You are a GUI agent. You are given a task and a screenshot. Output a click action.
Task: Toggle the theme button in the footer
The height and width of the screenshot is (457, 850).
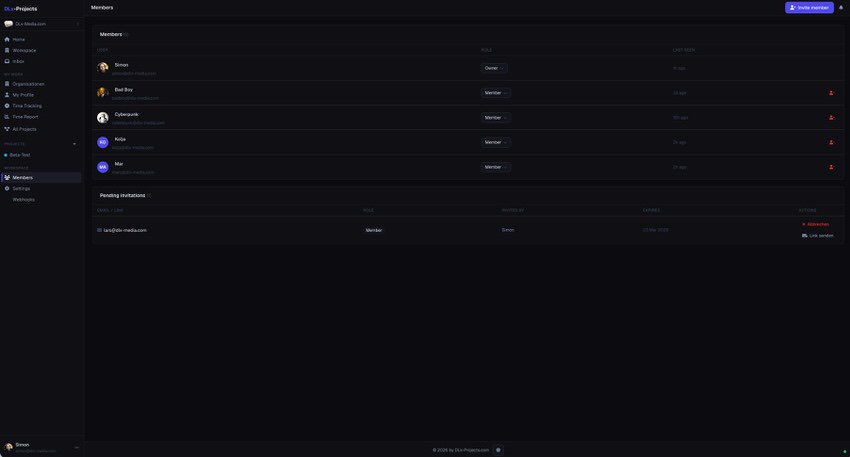498,450
